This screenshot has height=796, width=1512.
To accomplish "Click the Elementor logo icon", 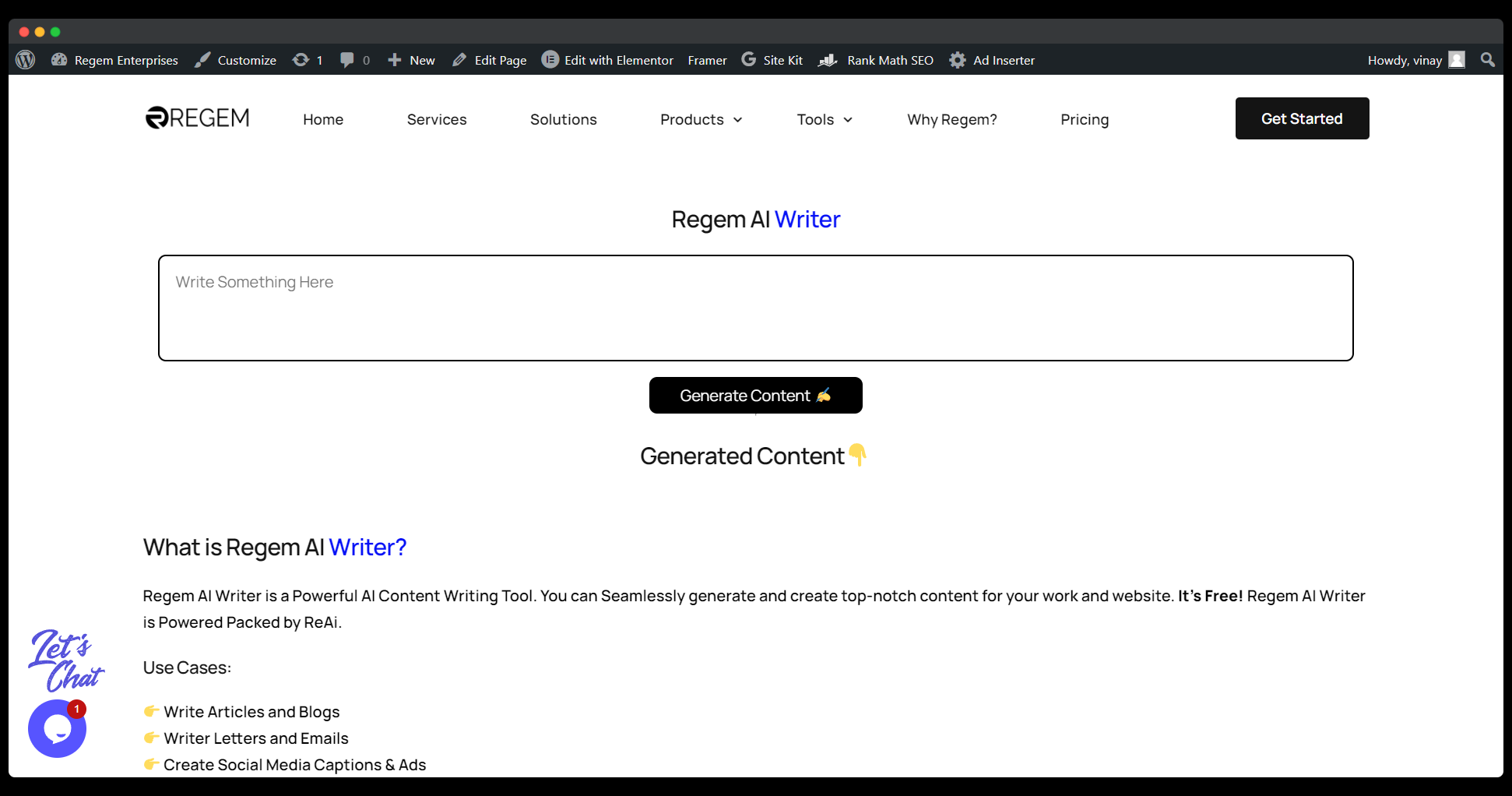I will point(550,60).
